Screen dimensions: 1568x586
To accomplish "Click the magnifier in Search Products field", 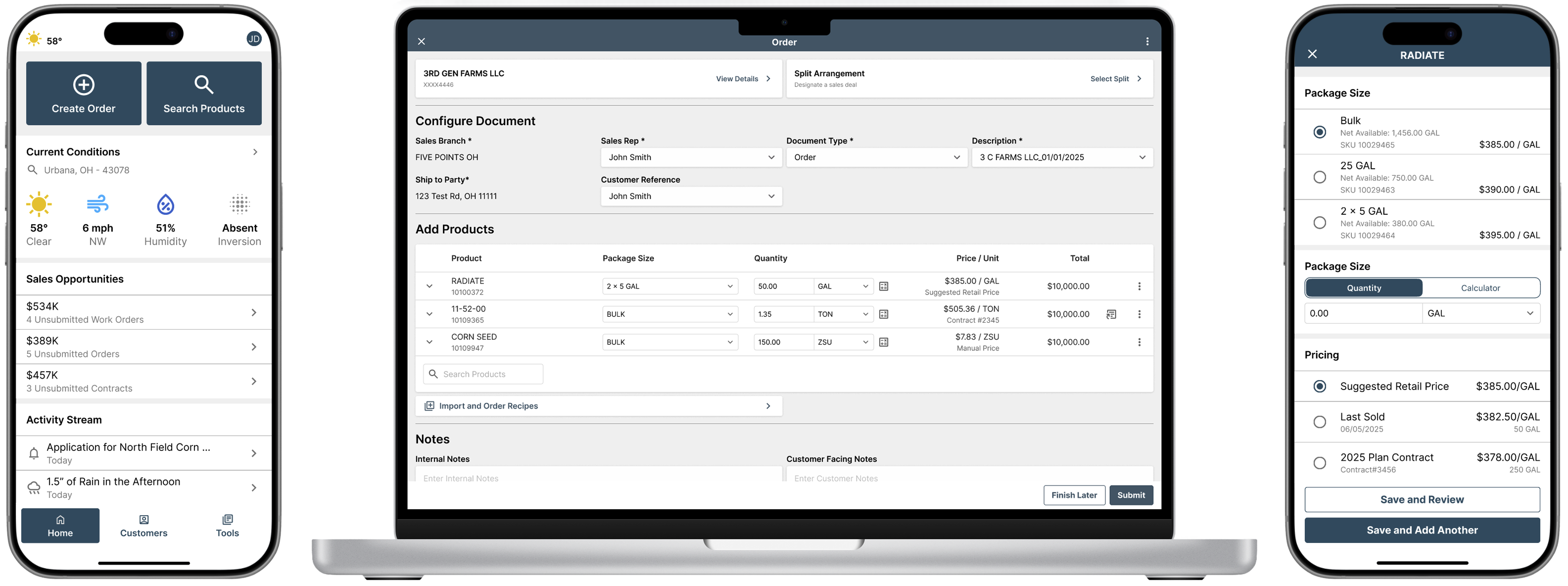I will pyautogui.click(x=433, y=374).
